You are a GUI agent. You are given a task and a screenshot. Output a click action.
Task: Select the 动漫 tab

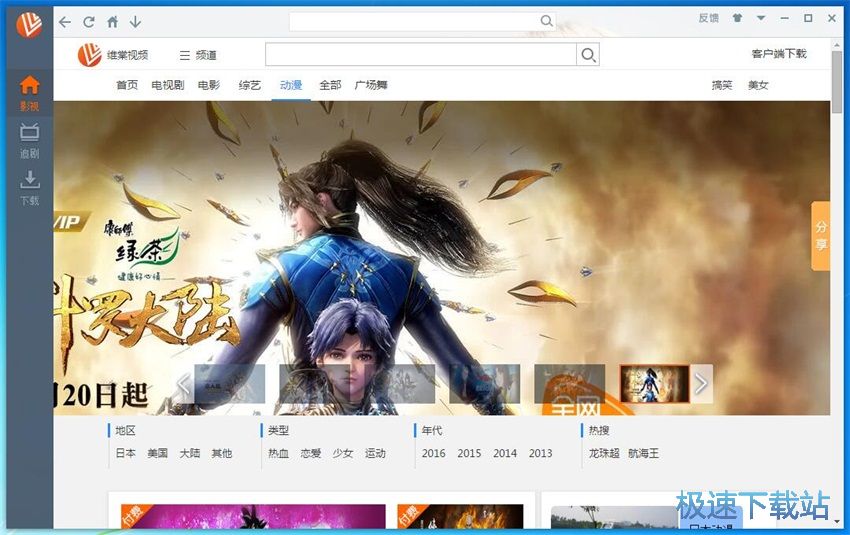pyautogui.click(x=291, y=85)
